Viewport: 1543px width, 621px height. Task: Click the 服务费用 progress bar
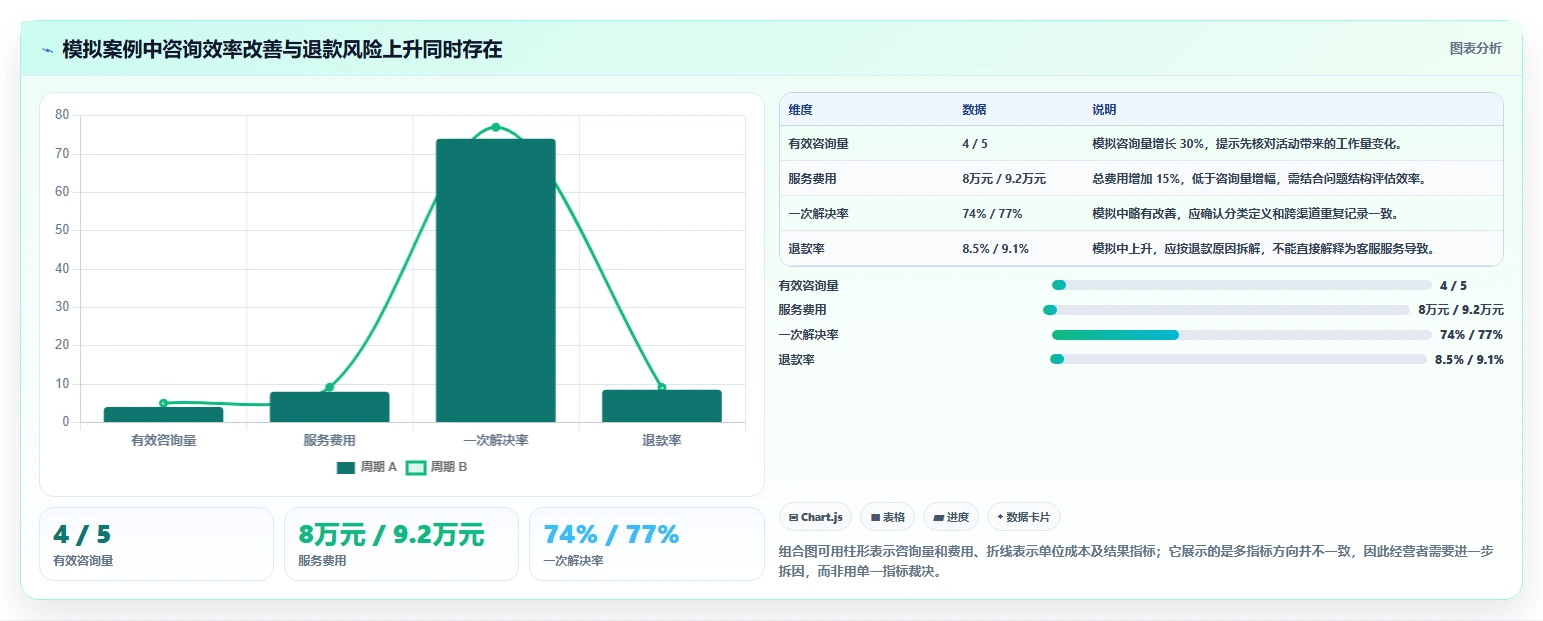click(x=1226, y=310)
